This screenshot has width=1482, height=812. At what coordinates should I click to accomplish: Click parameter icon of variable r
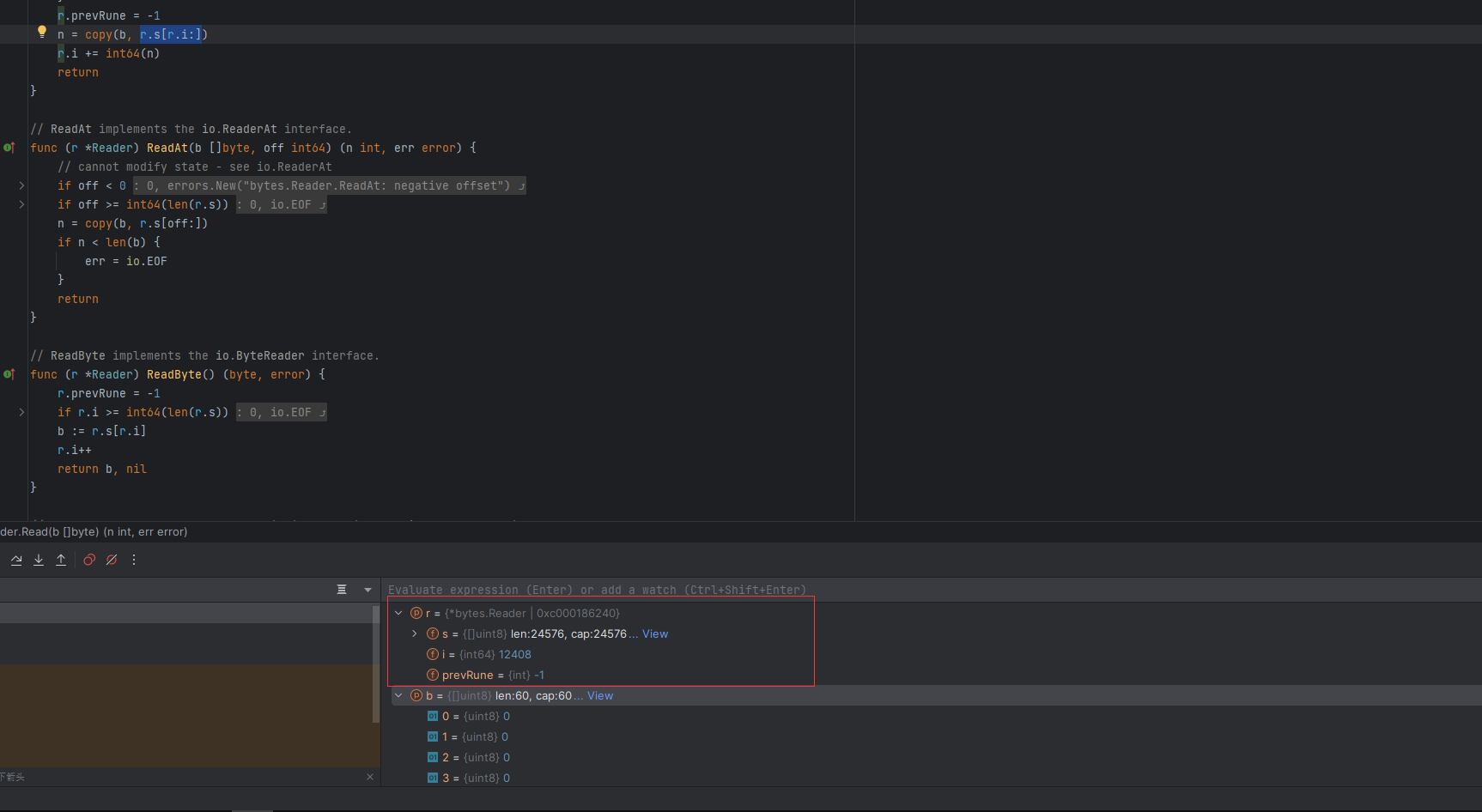click(416, 613)
